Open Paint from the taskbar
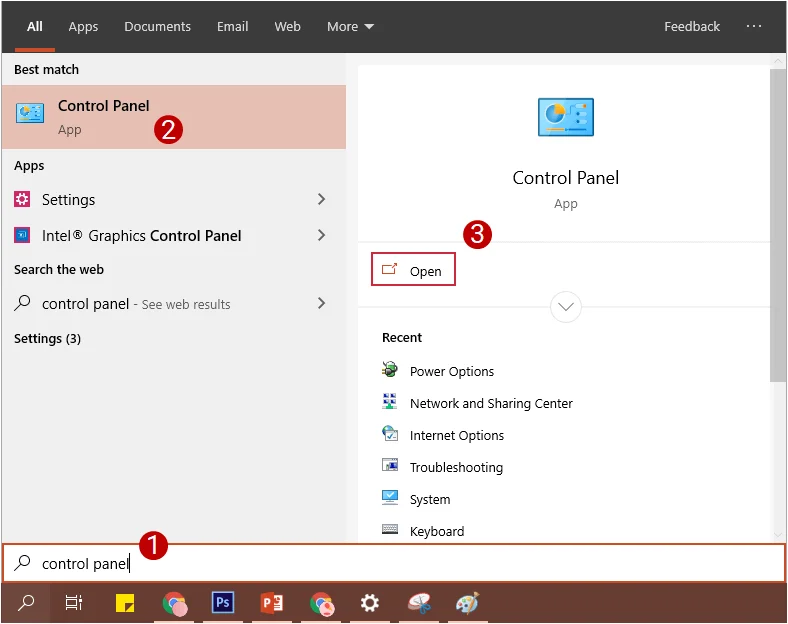 tap(467, 603)
